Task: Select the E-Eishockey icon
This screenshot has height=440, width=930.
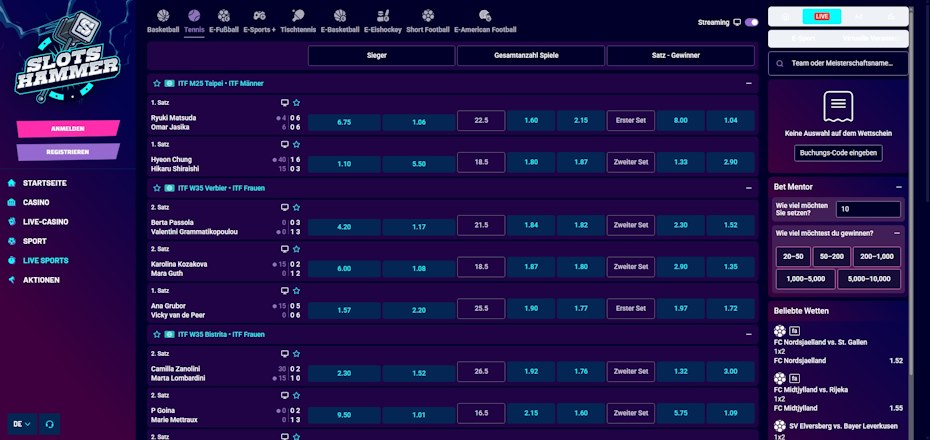Action: point(383,15)
